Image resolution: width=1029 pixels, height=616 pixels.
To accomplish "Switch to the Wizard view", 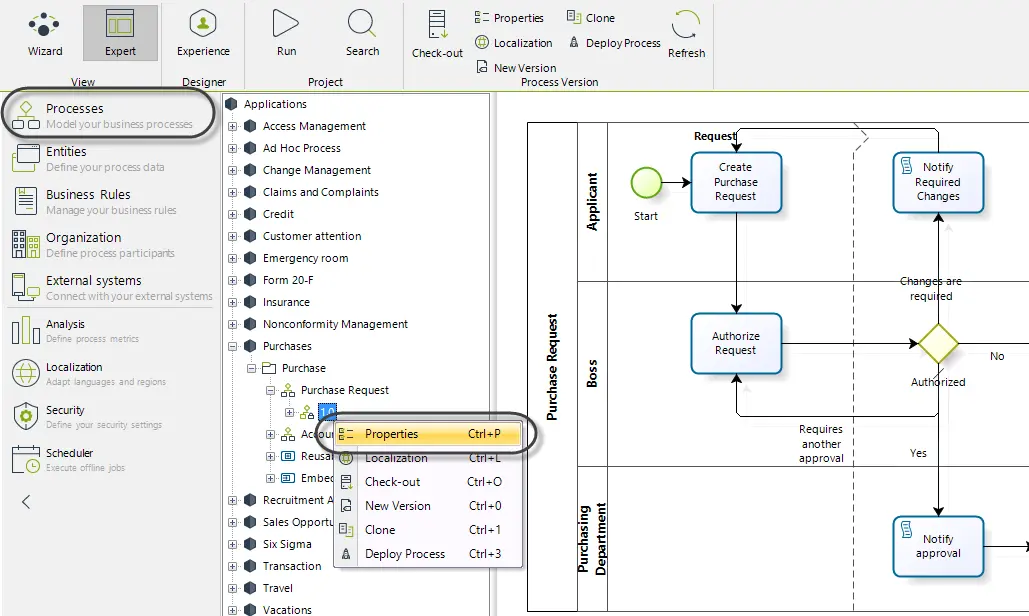I will [45, 33].
